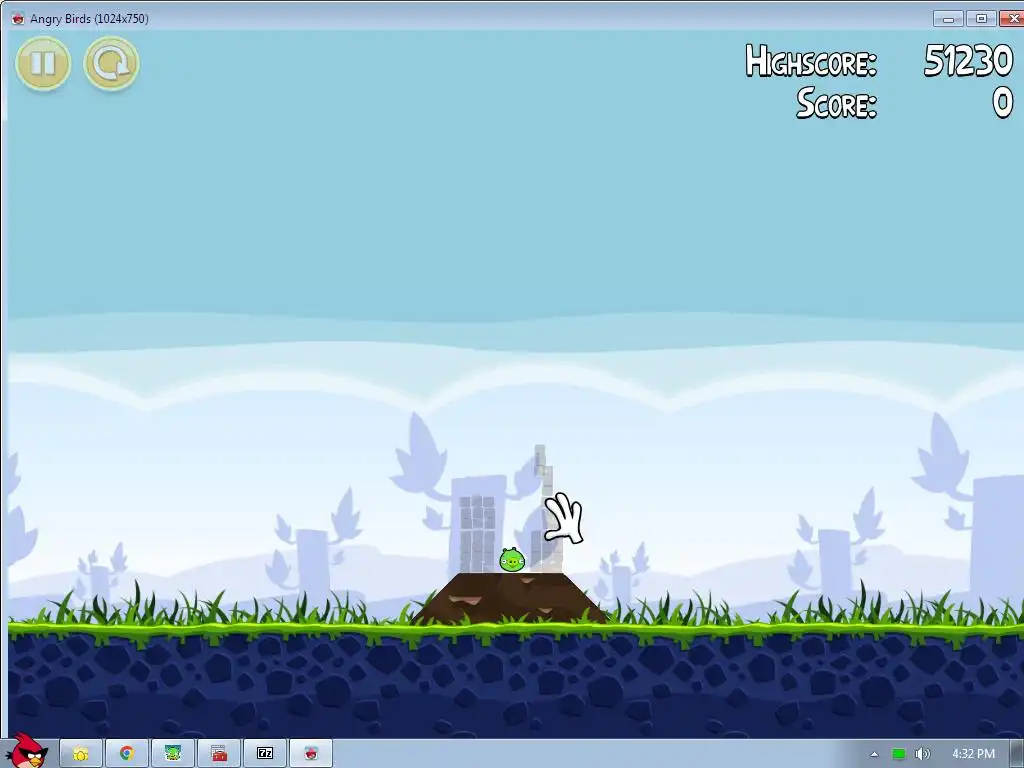Open the yellow folder taskbar icon

[80, 753]
